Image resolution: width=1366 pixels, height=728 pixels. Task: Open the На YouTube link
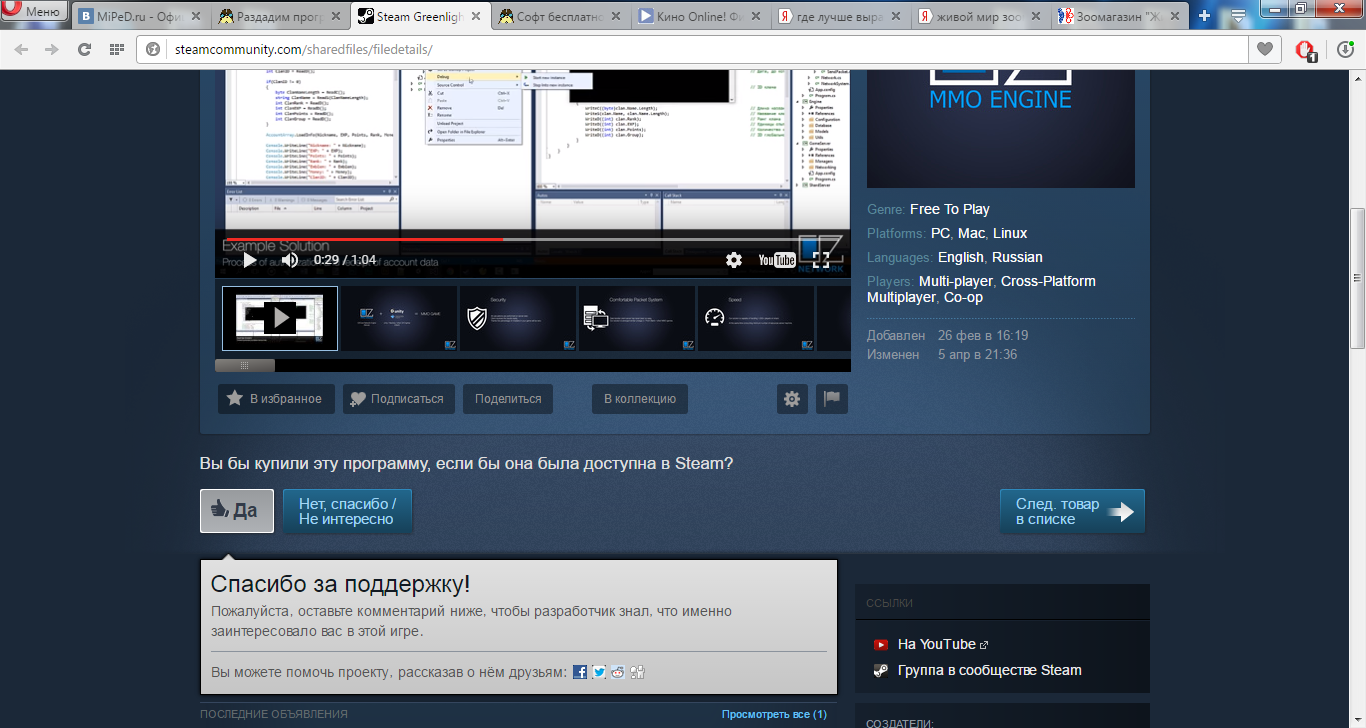[937, 645]
